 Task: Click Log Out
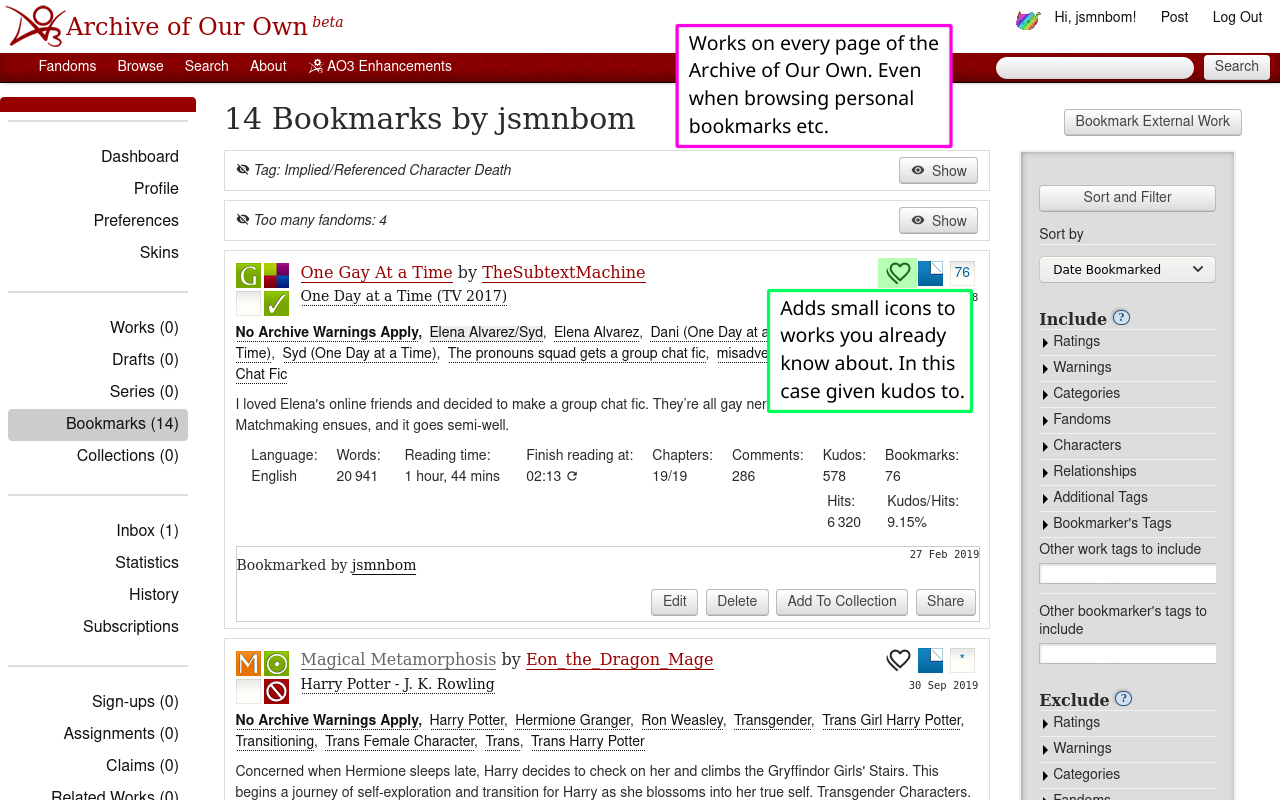point(1237,17)
